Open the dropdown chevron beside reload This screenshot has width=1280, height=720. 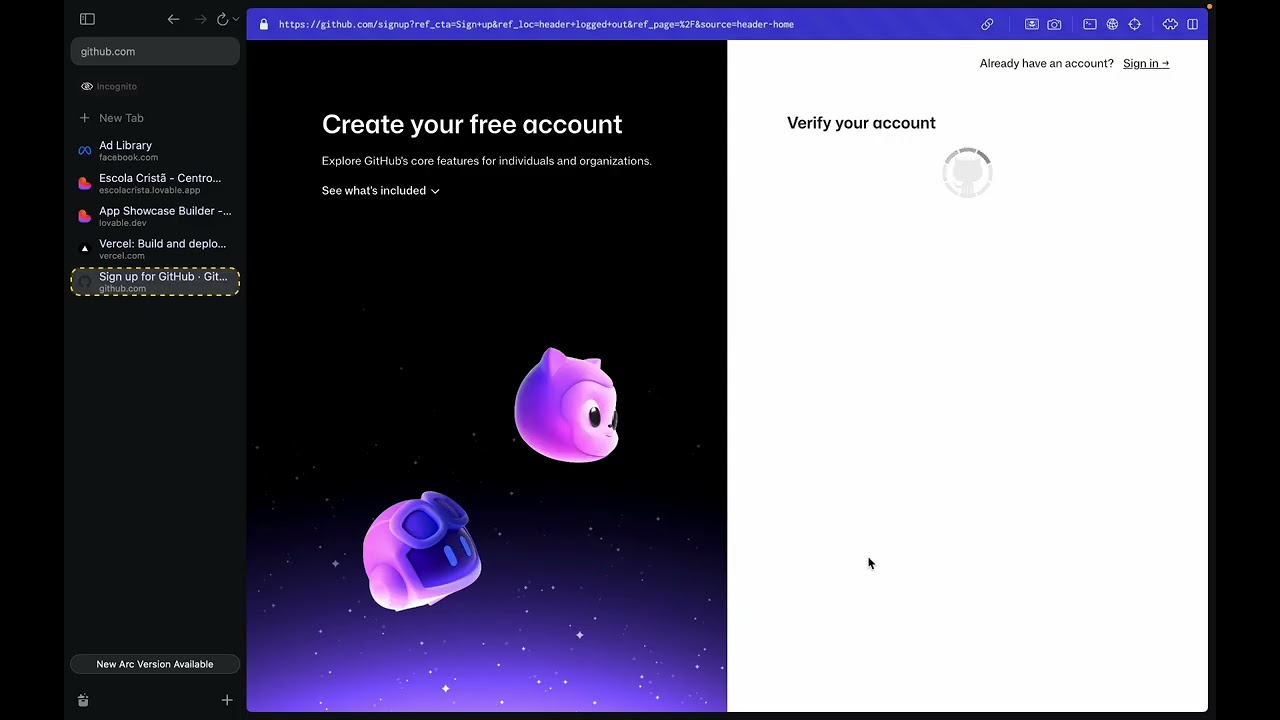pos(236,19)
